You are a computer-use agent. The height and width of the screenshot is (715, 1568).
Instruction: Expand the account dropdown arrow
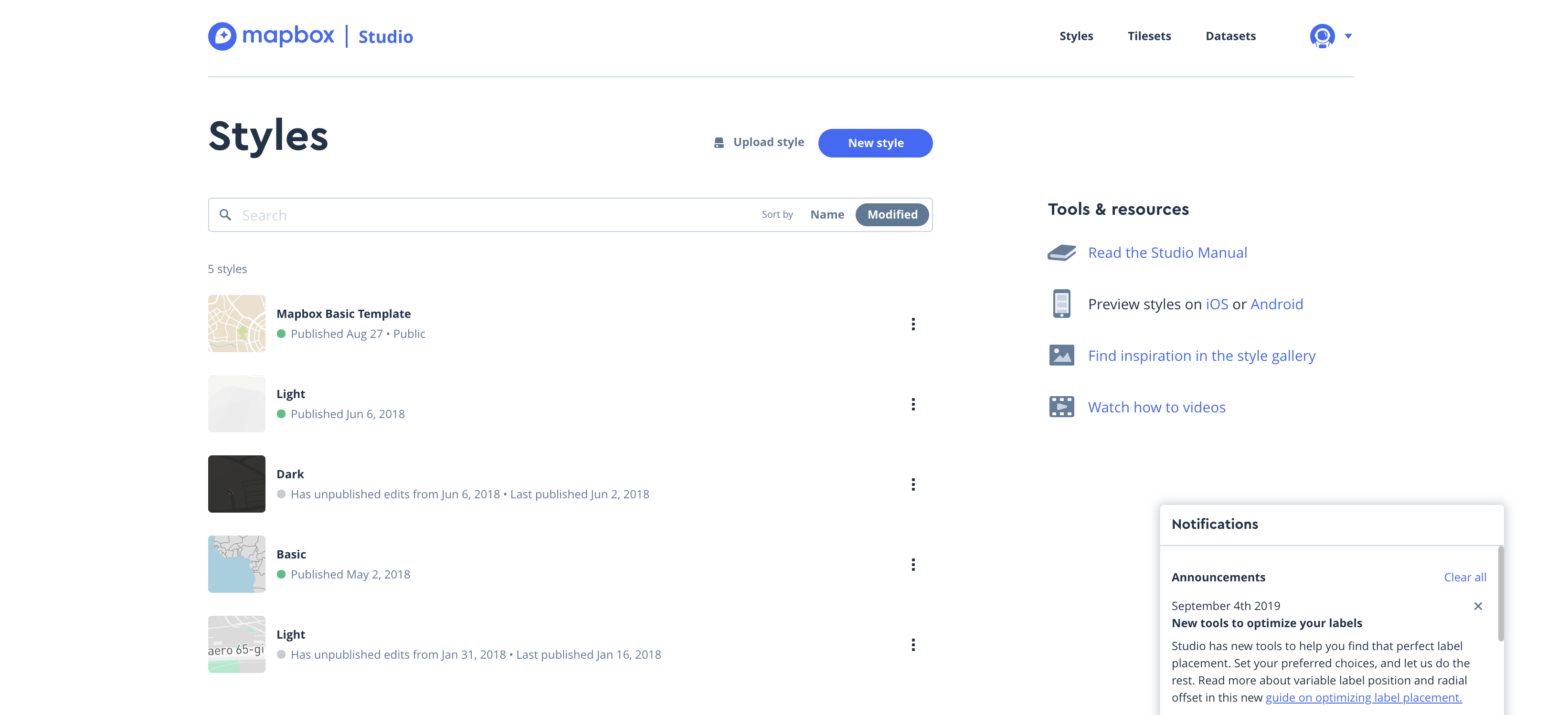point(1348,36)
